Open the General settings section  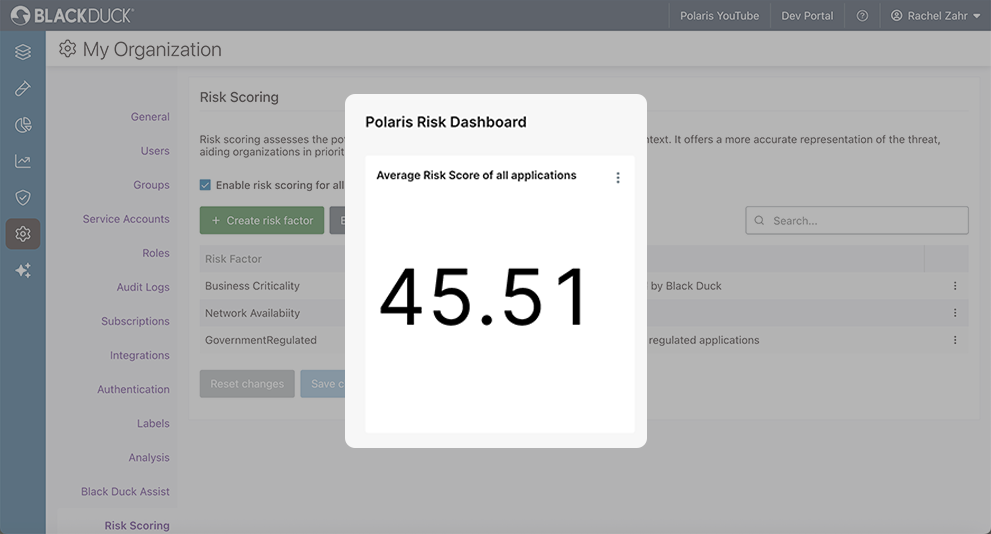click(x=150, y=117)
